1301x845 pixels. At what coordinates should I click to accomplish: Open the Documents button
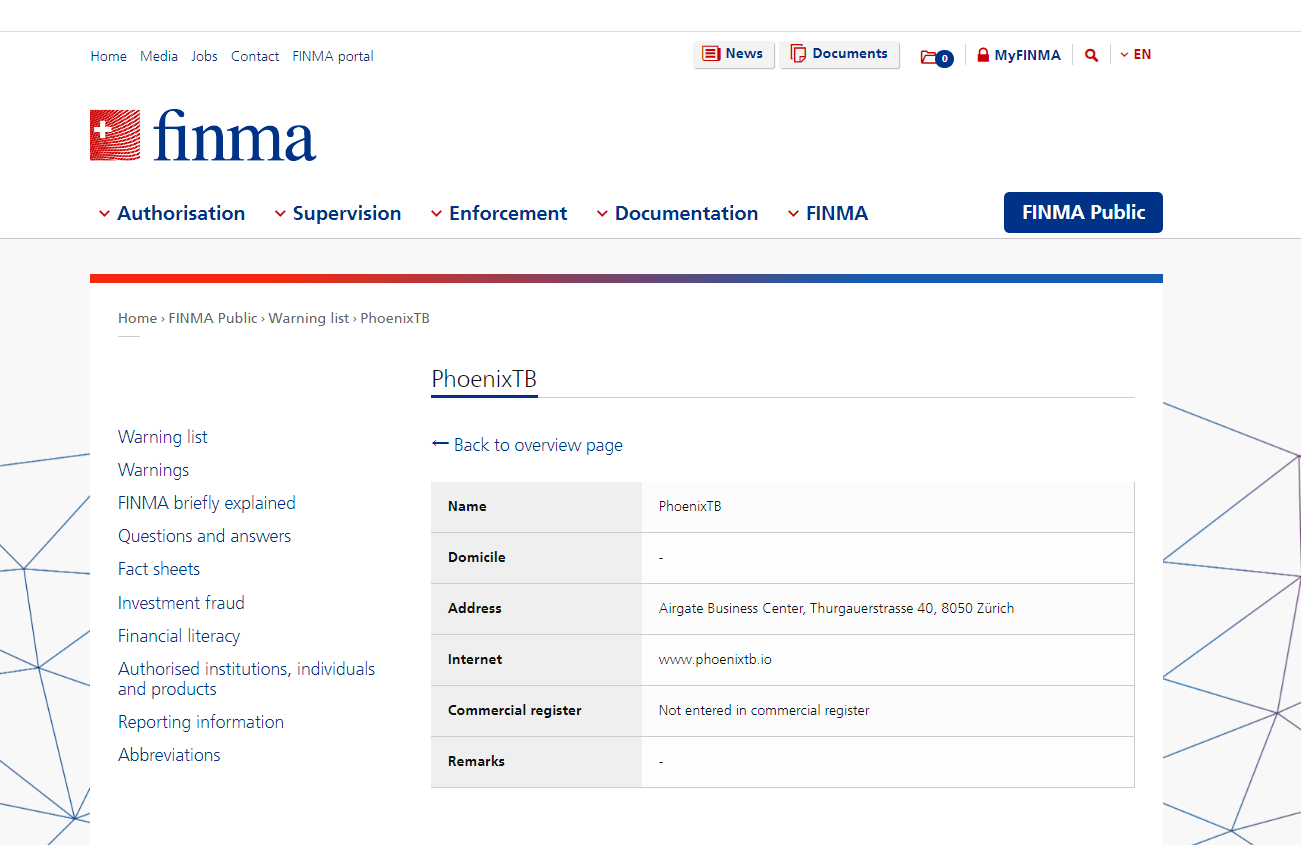click(x=840, y=54)
